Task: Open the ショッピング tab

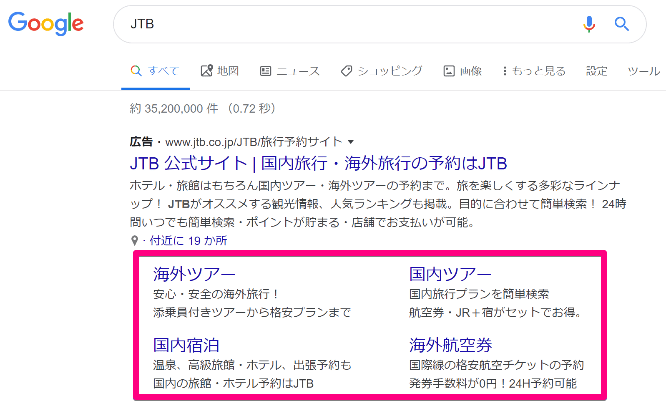Action: click(381, 71)
